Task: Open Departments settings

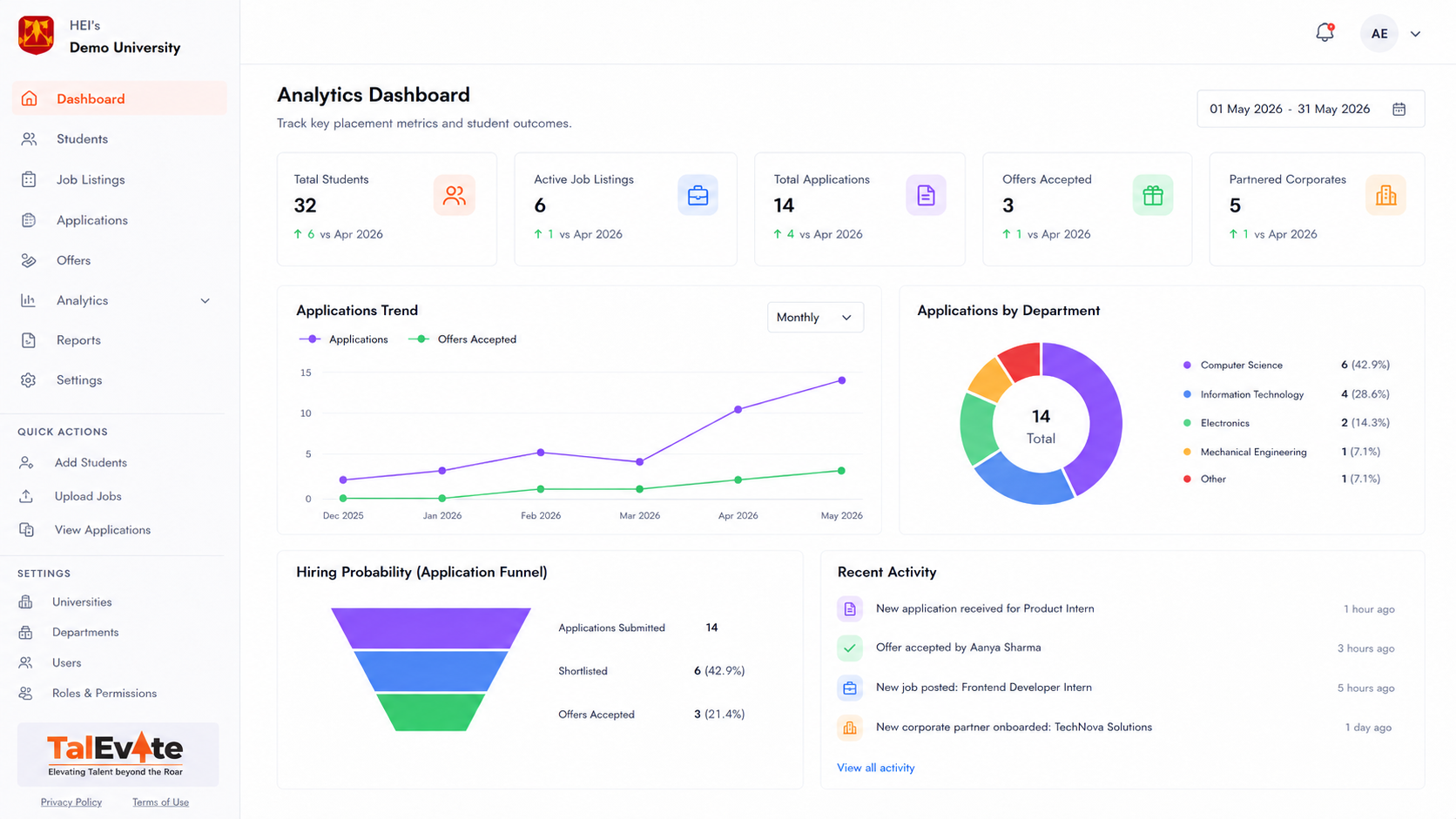Action: (x=85, y=633)
